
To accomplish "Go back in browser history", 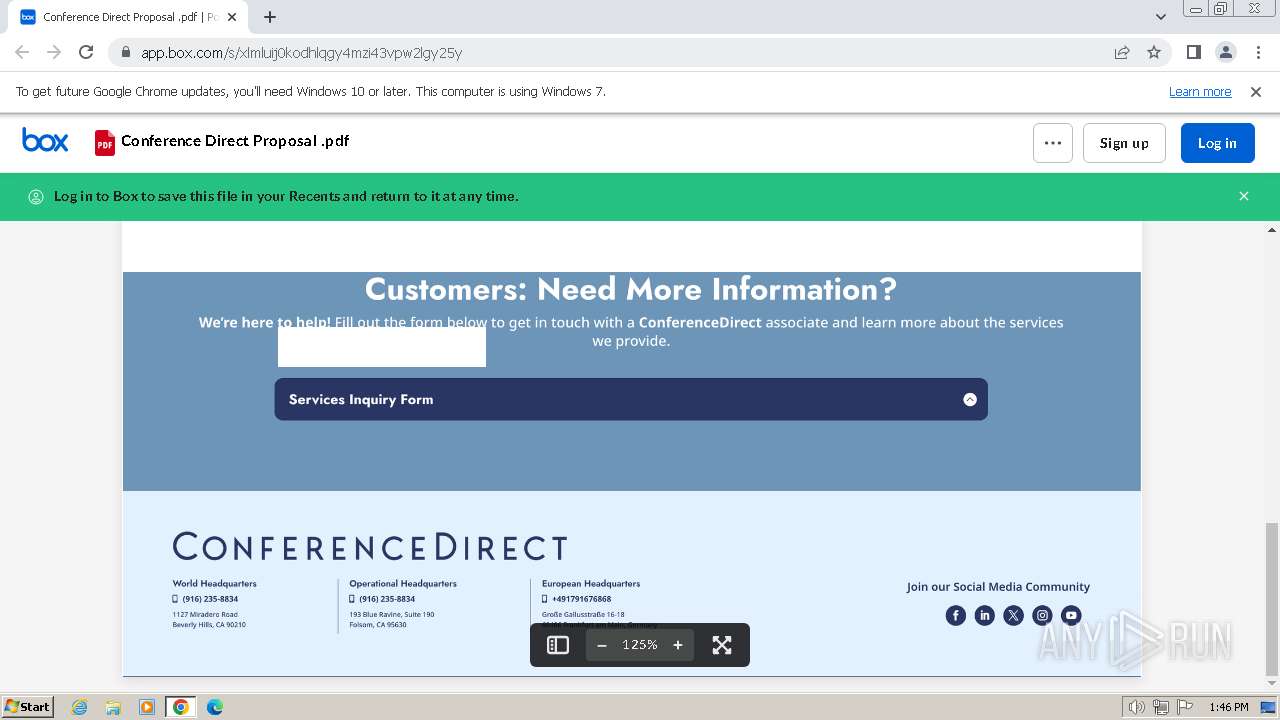I will 22,52.
